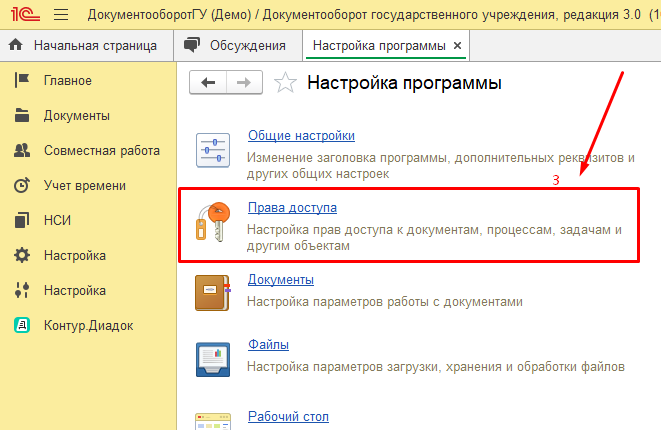Click the Файлы tray icon
661x430 pixels.
(213, 359)
